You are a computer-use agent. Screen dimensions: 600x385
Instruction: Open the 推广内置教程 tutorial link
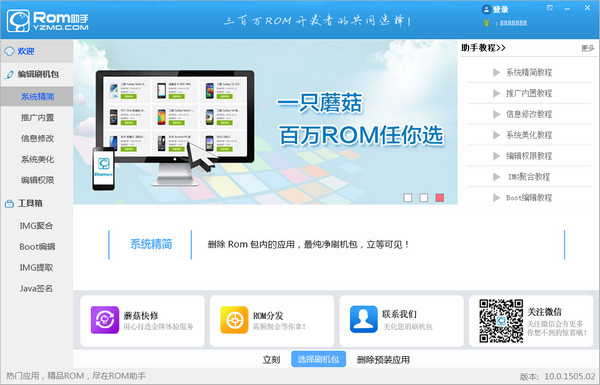pyautogui.click(x=529, y=93)
